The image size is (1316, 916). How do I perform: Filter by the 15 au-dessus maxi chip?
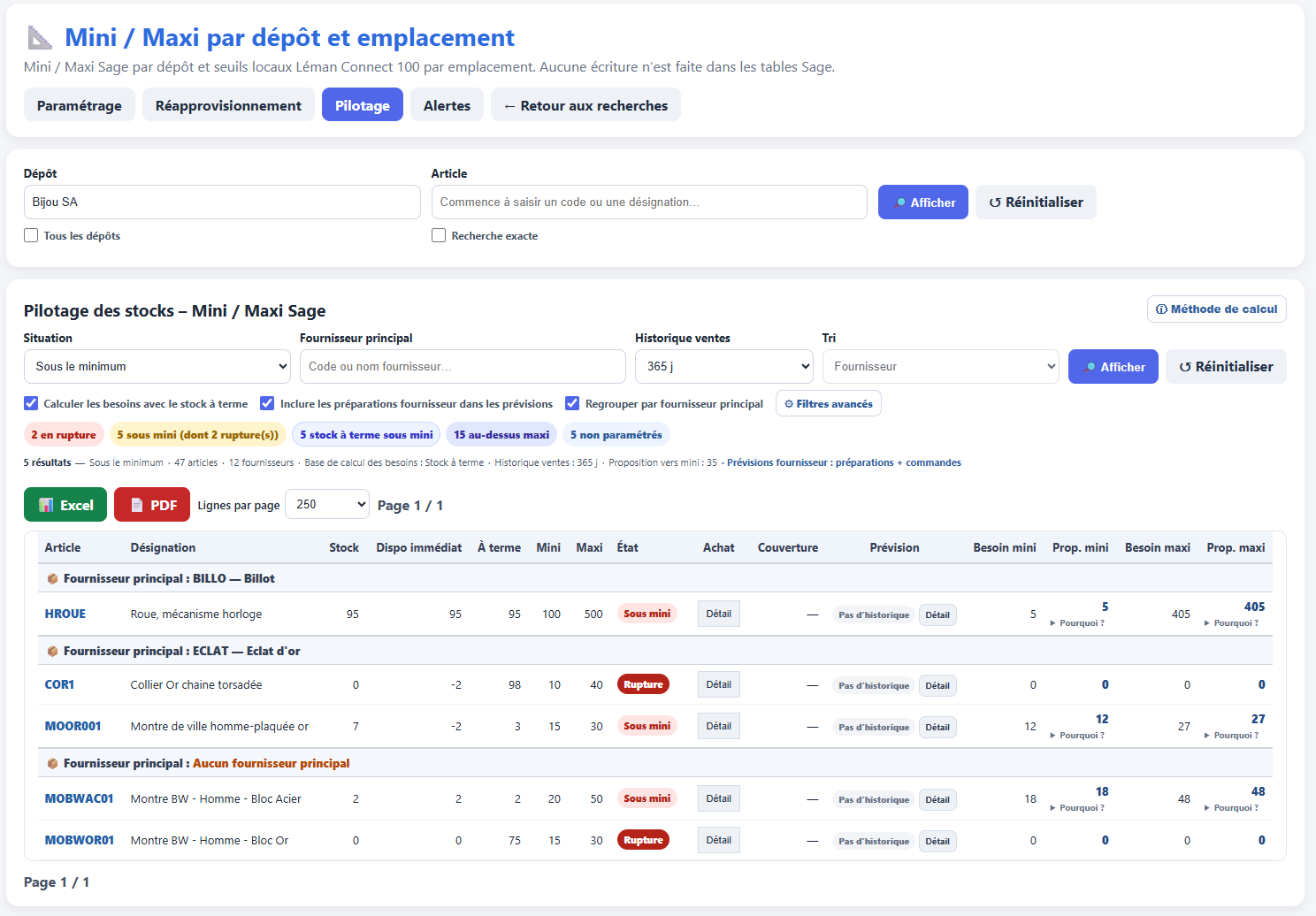pos(501,435)
